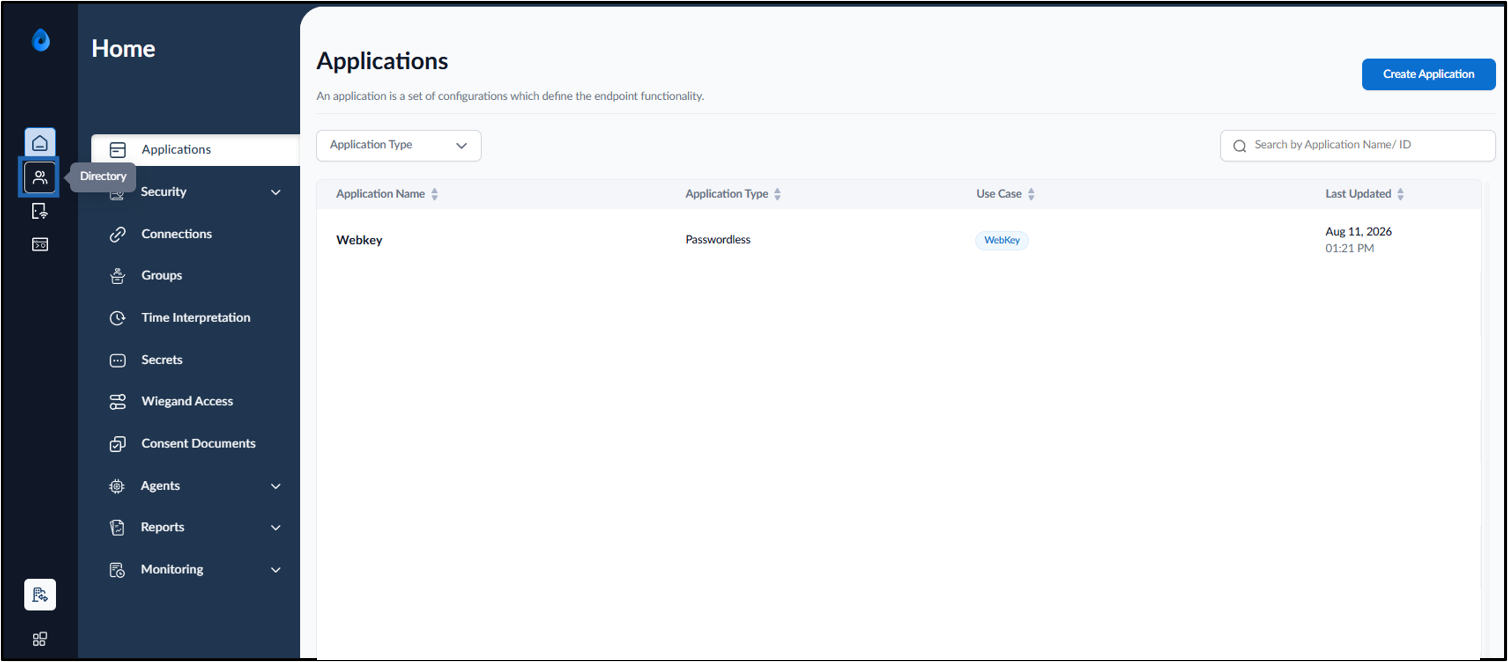Open Time Interpretation in the sidebar
The image size is (1508, 662).
196,318
